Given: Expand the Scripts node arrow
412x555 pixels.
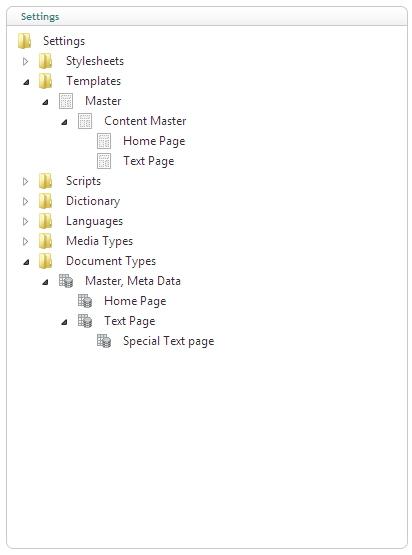Looking at the screenshot, I should 25,181.
